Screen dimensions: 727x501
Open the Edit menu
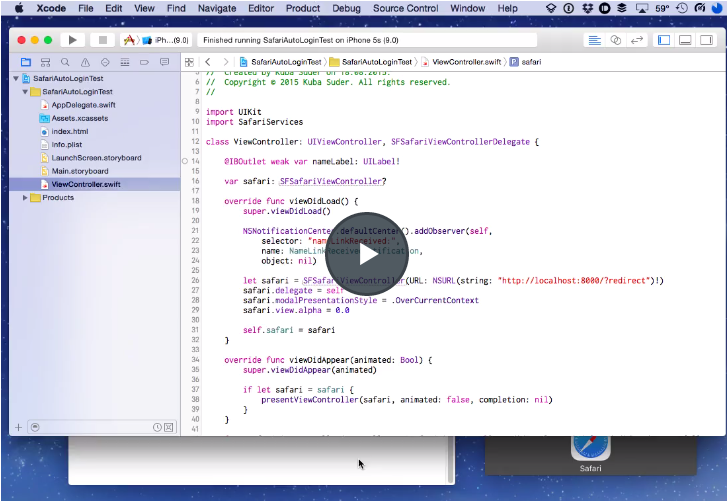coord(114,8)
